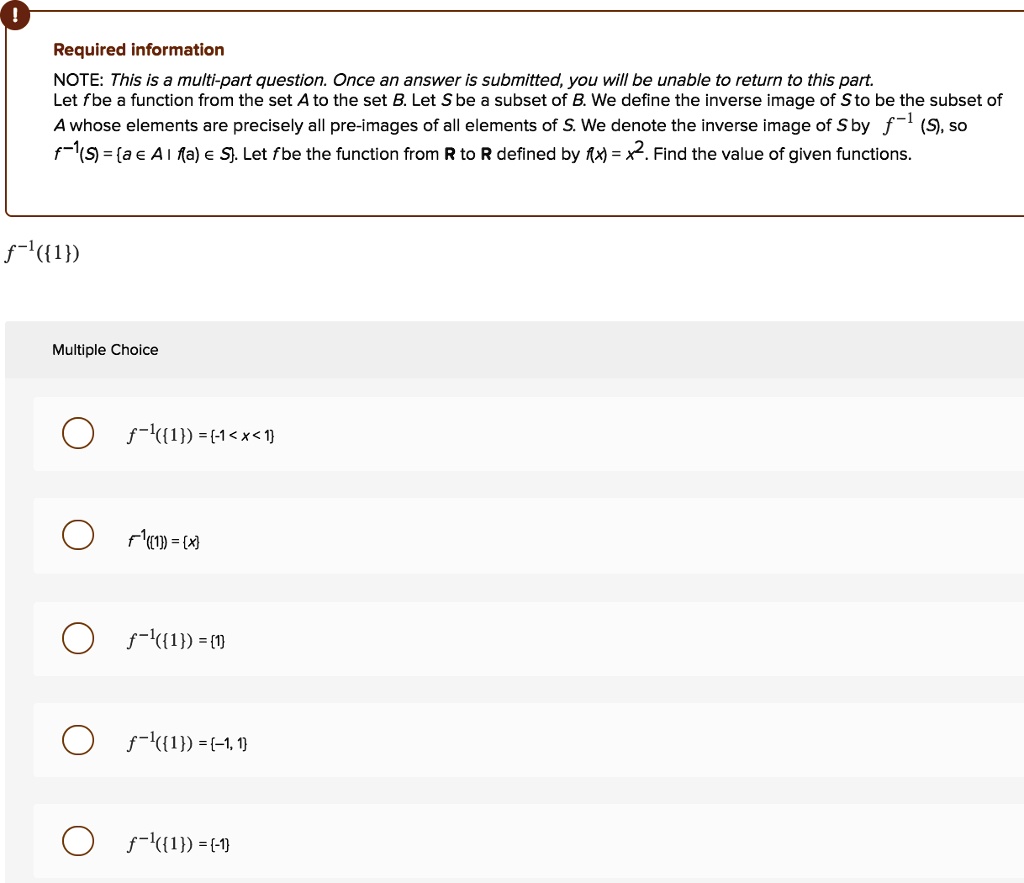Image resolution: width=1024 pixels, height=883 pixels.
Task: Select radio button for answer {-1, 1}
Action: 78,740
